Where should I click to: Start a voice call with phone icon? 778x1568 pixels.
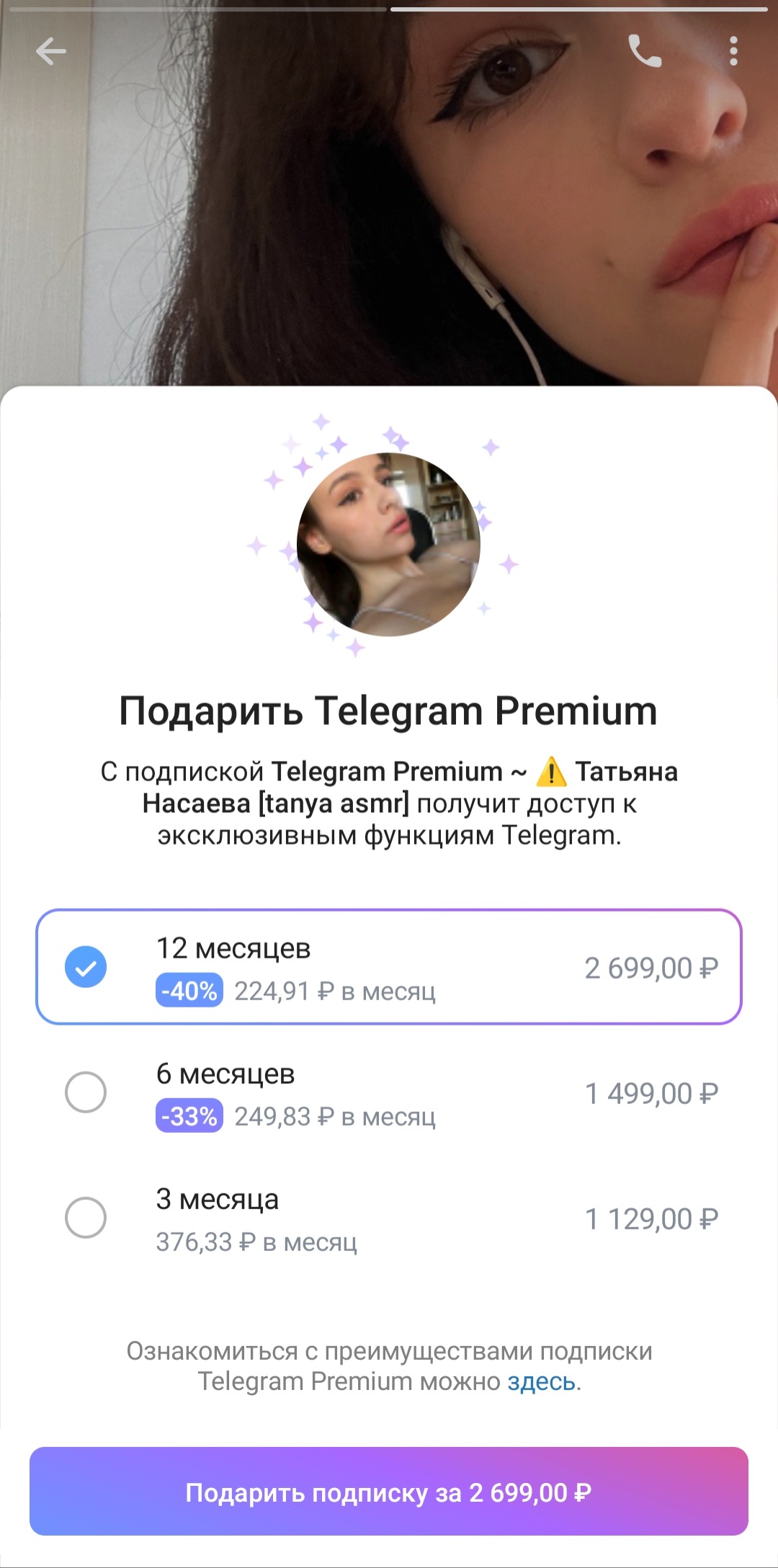tap(645, 51)
